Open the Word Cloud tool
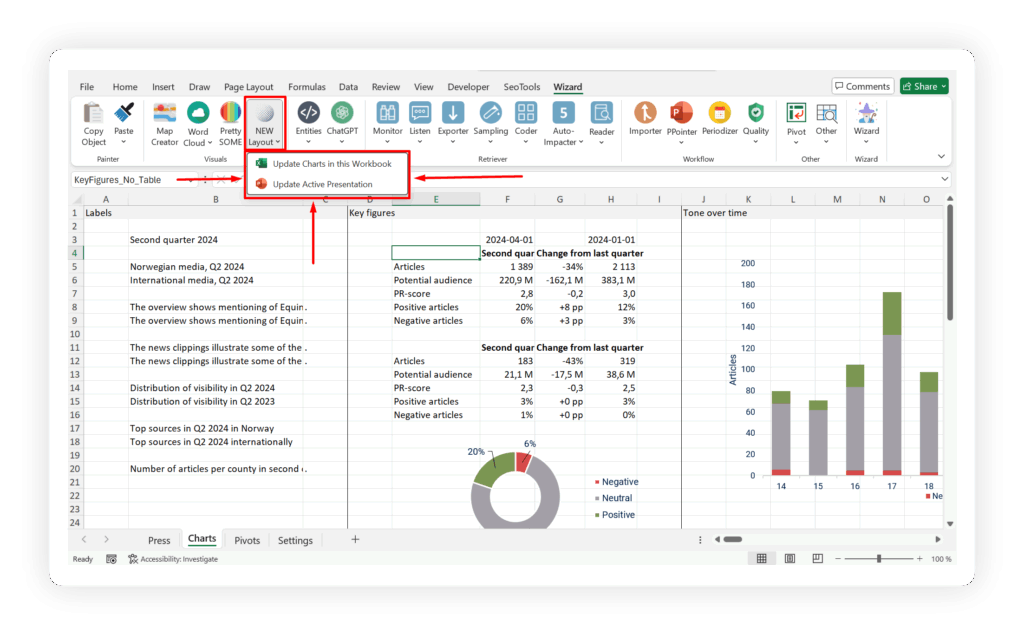The image size is (1024, 635). pos(198,113)
